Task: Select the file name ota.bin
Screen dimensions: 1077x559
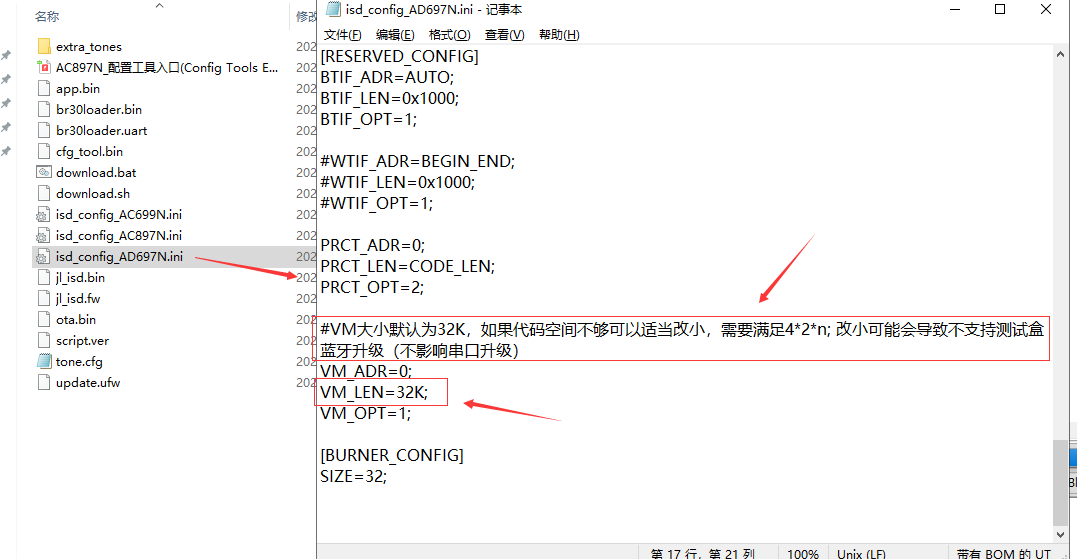Action: pyautogui.click(x=76, y=319)
